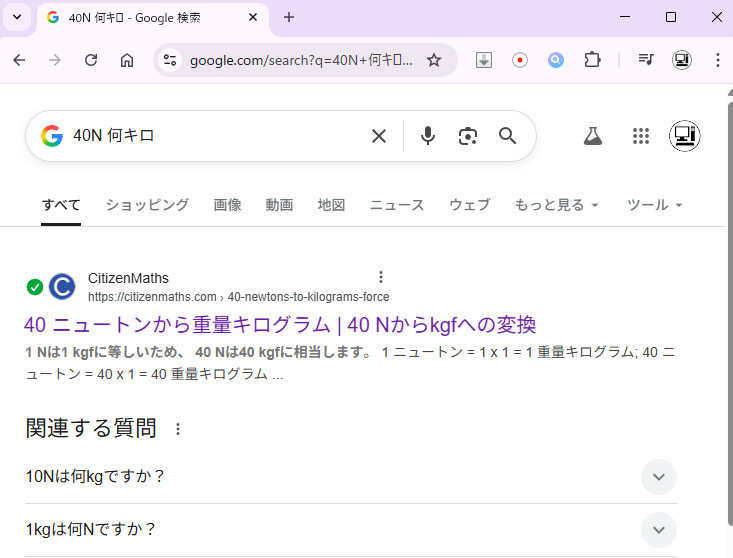The height and width of the screenshot is (558, 733).
Task: Switch to ウェブ tab
Action: [x=469, y=205]
